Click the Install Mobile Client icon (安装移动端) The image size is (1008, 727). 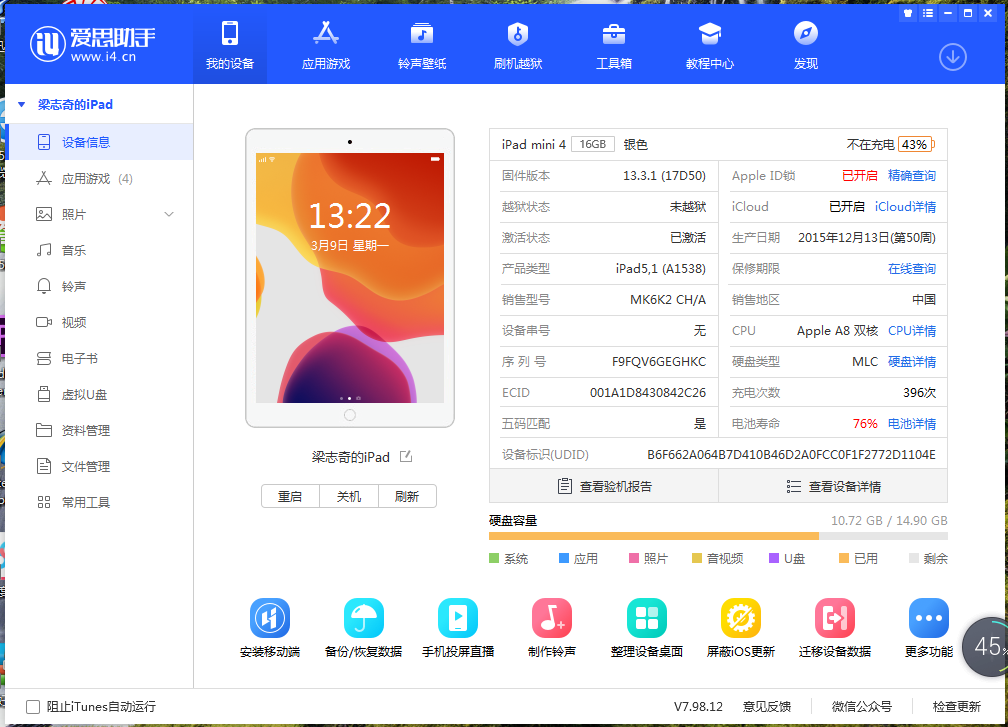tap(269, 619)
